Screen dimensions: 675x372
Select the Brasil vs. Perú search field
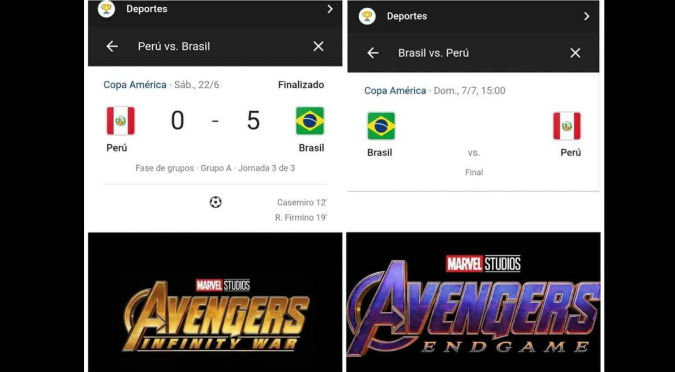pyautogui.click(x=473, y=53)
